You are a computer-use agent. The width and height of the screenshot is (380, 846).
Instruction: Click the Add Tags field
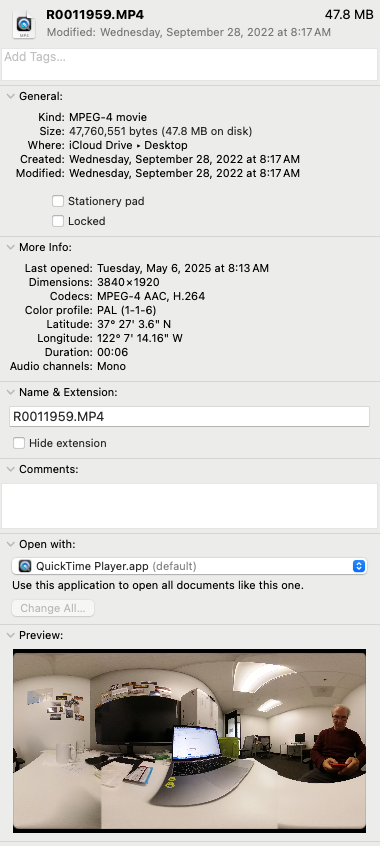(189, 64)
